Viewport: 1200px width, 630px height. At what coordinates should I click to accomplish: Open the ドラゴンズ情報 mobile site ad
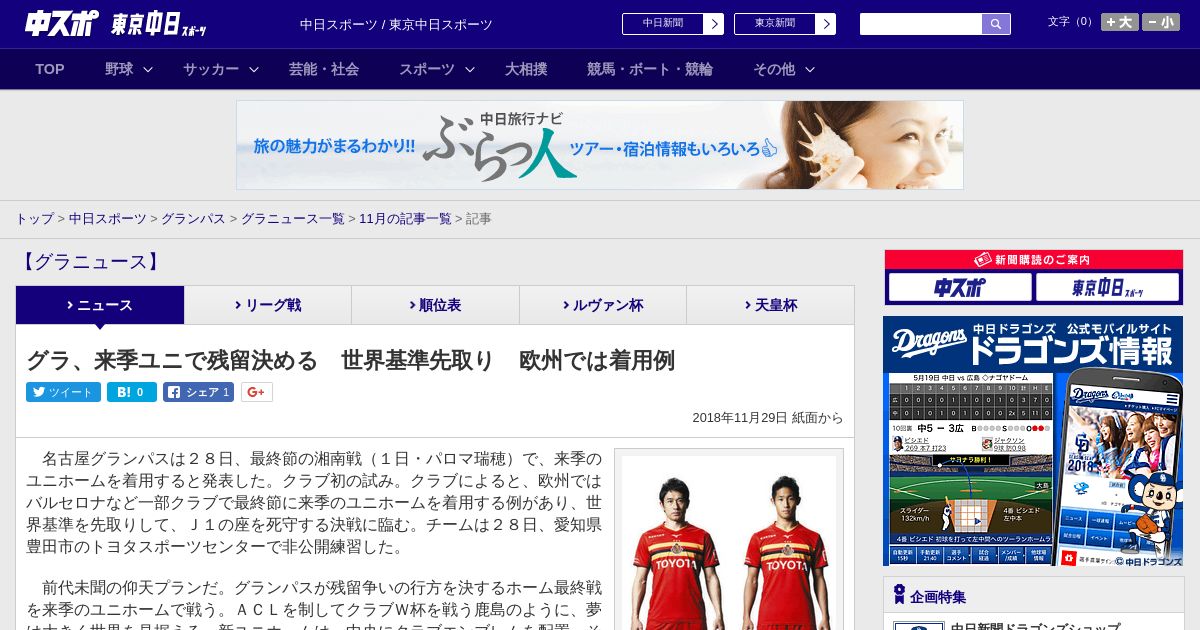pyautogui.click(x=1033, y=441)
